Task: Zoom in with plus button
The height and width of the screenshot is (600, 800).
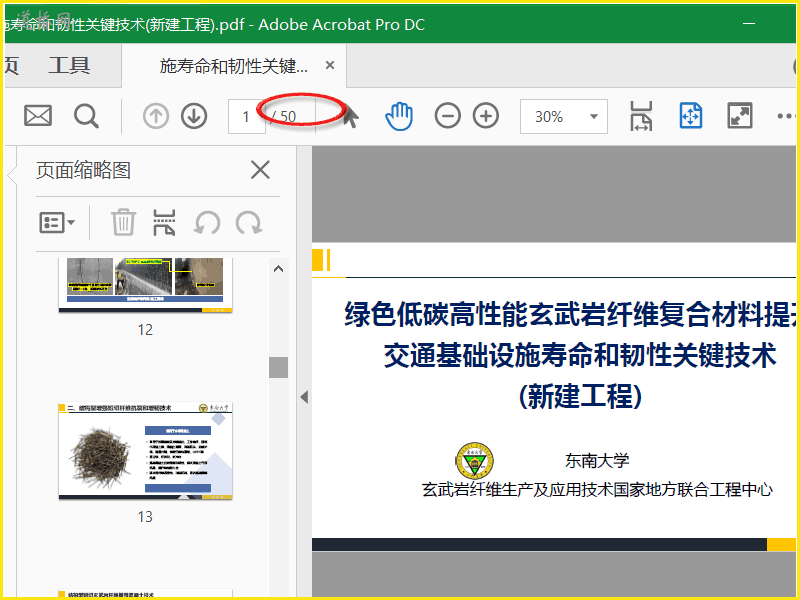Action: coord(486,116)
